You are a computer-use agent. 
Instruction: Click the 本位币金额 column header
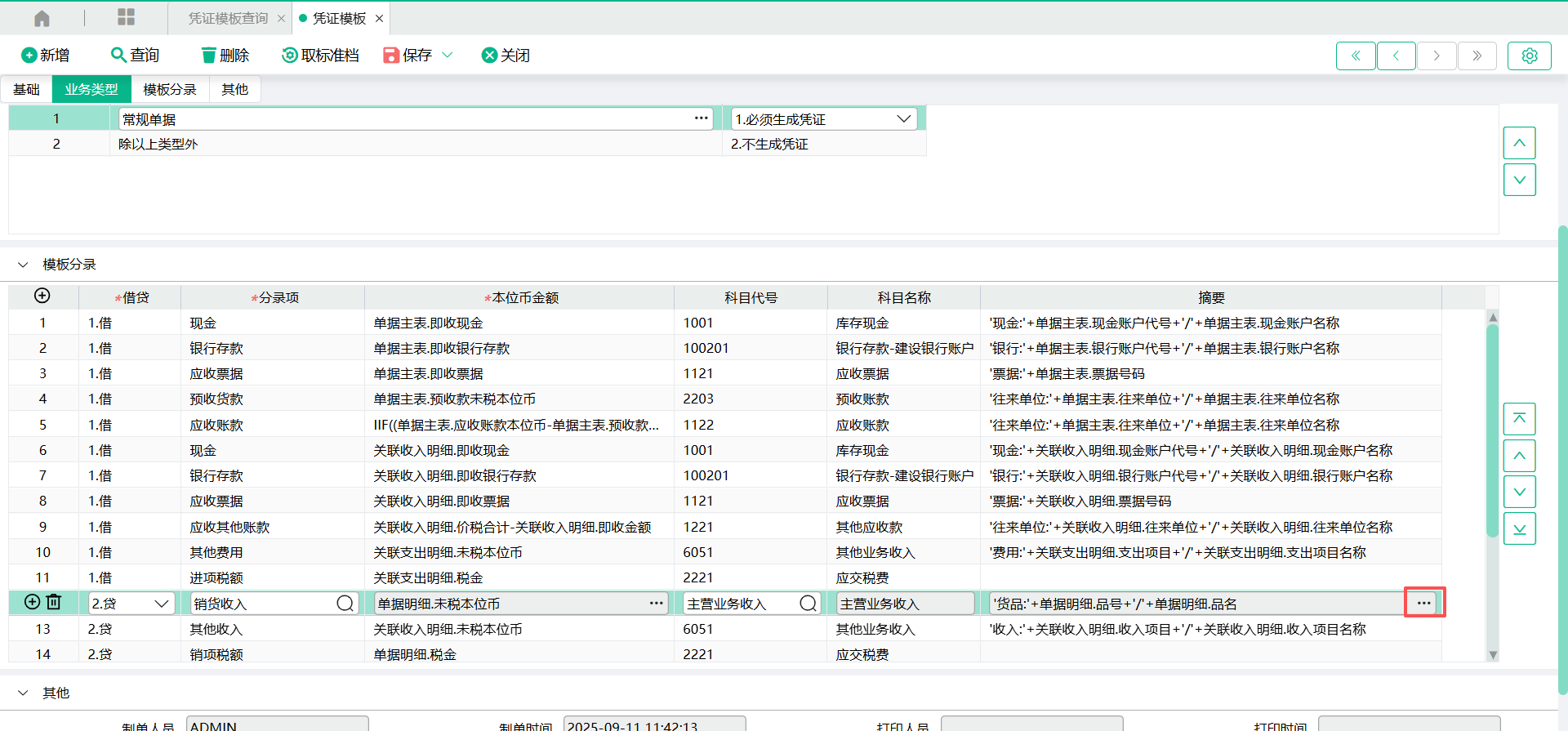[520, 298]
